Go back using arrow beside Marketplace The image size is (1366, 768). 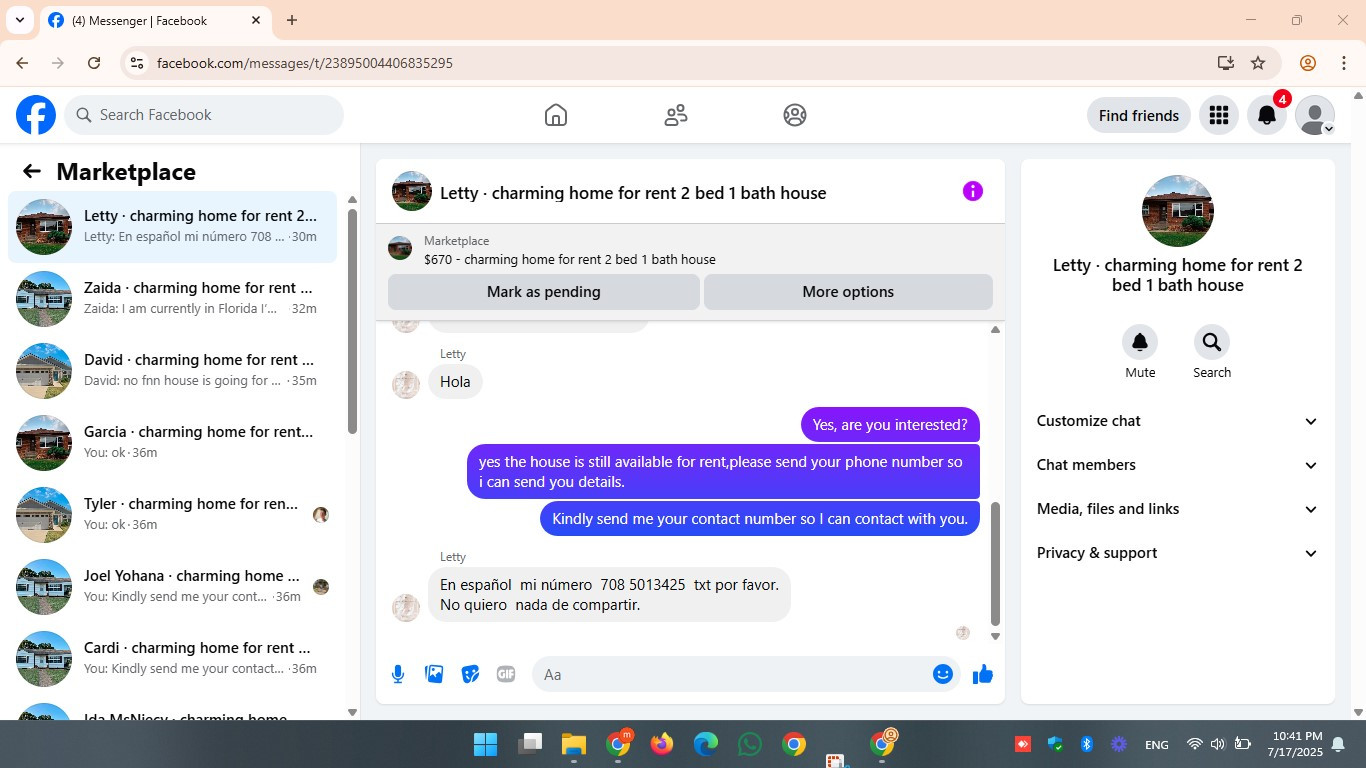point(32,171)
